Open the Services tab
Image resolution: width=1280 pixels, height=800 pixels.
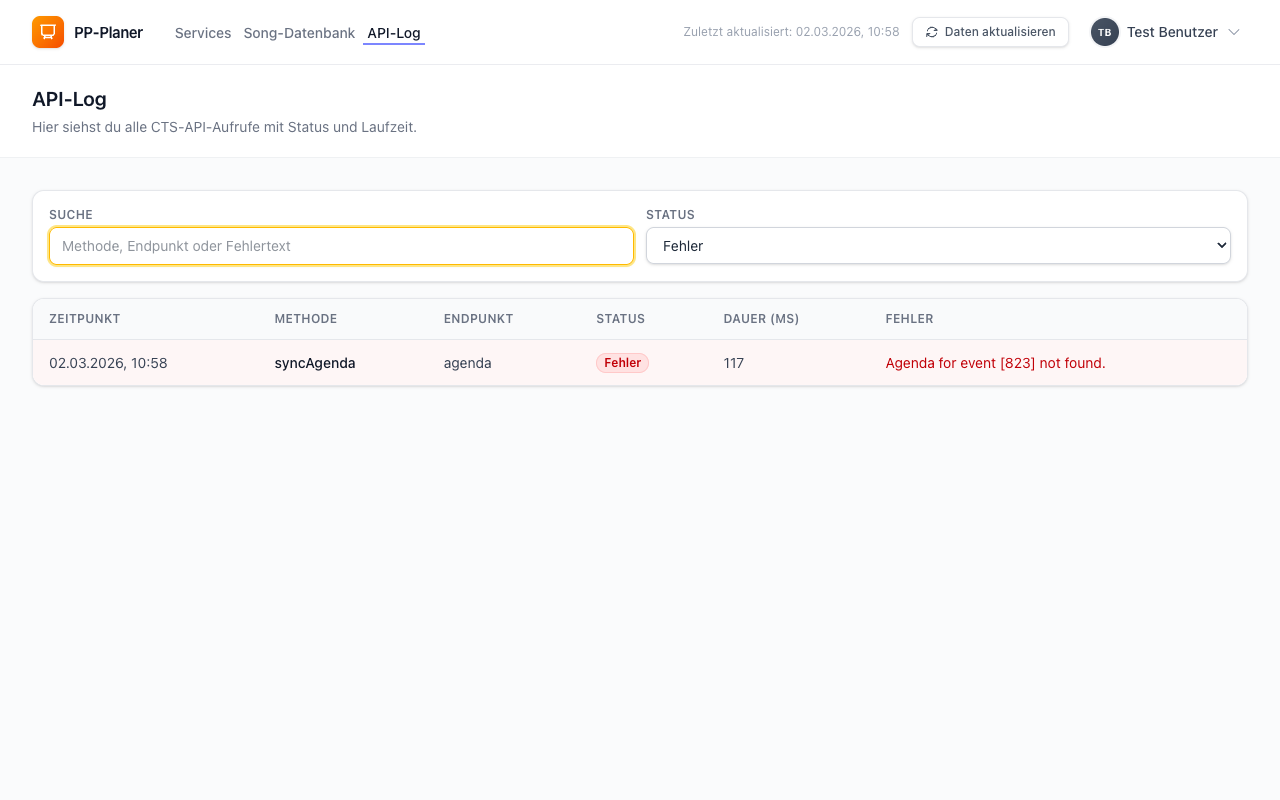(x=203, y=33)
